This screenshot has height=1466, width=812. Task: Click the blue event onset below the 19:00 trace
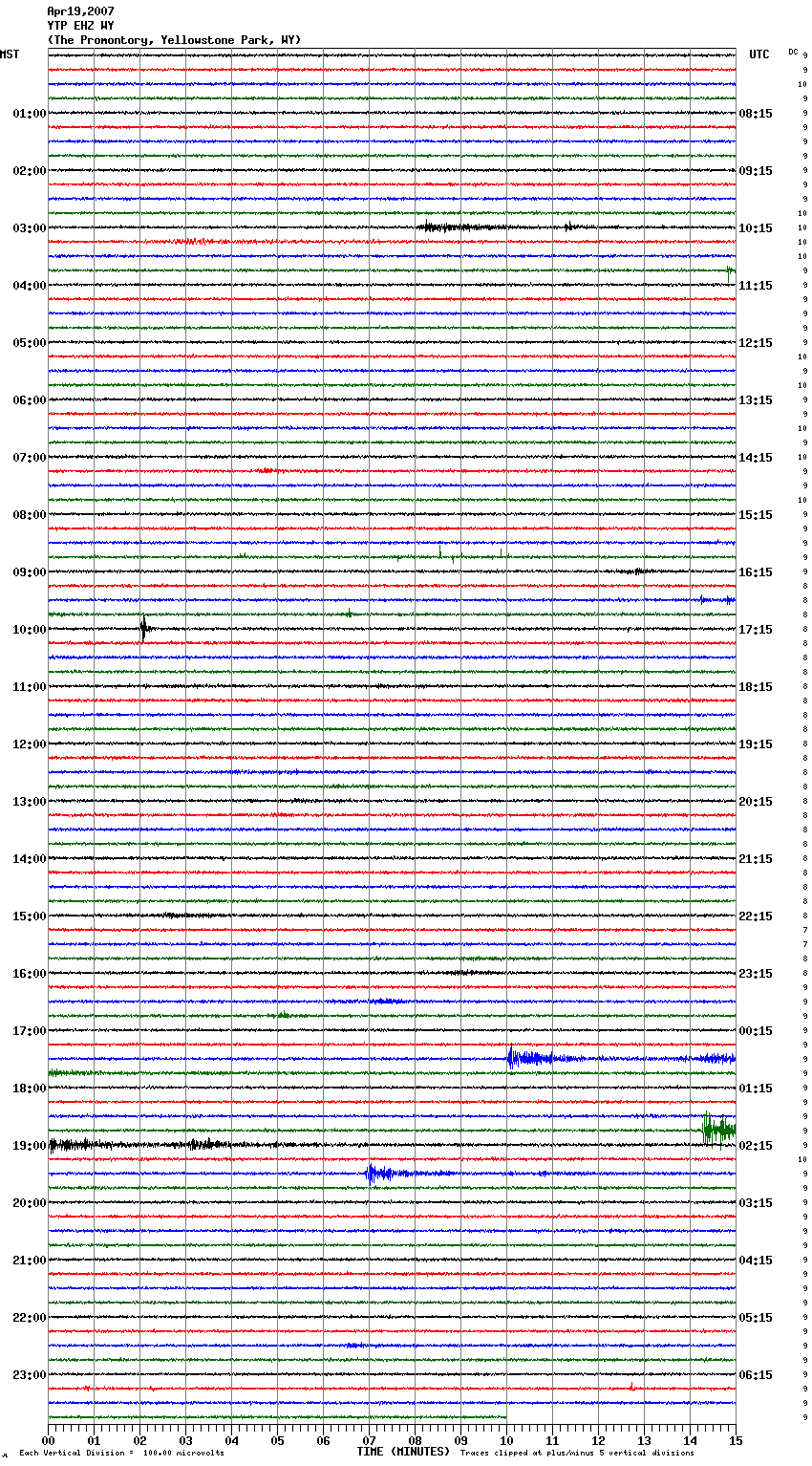tap(373, 1173)
